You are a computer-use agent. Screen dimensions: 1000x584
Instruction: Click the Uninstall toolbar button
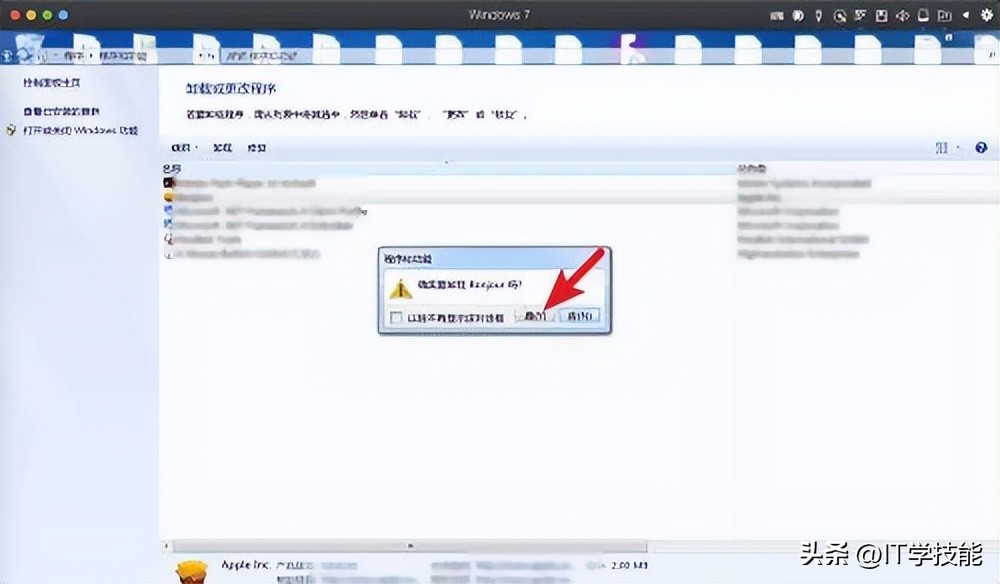click(x=221, y=148)
